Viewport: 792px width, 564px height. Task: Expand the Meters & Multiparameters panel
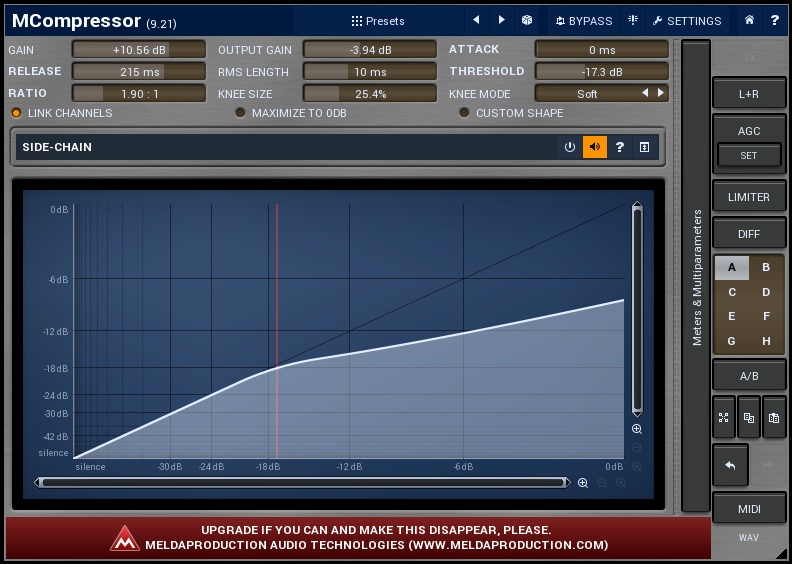pyautogui.click(x=697, y=277)
